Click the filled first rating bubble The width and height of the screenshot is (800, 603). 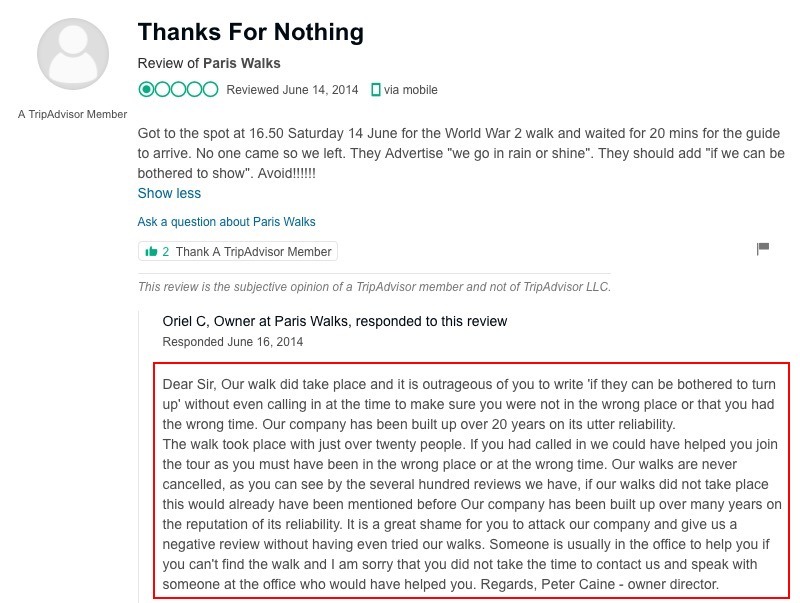coord(147,90)
